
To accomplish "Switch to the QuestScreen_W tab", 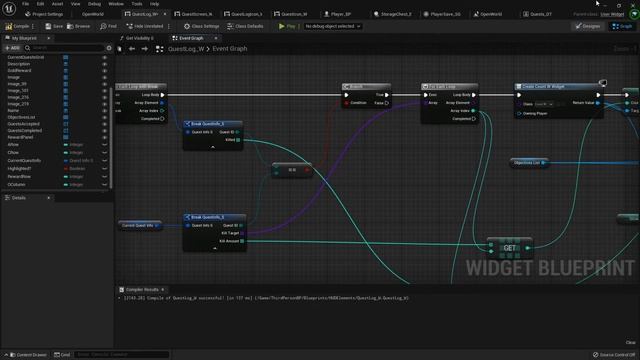I will point(193,14).
